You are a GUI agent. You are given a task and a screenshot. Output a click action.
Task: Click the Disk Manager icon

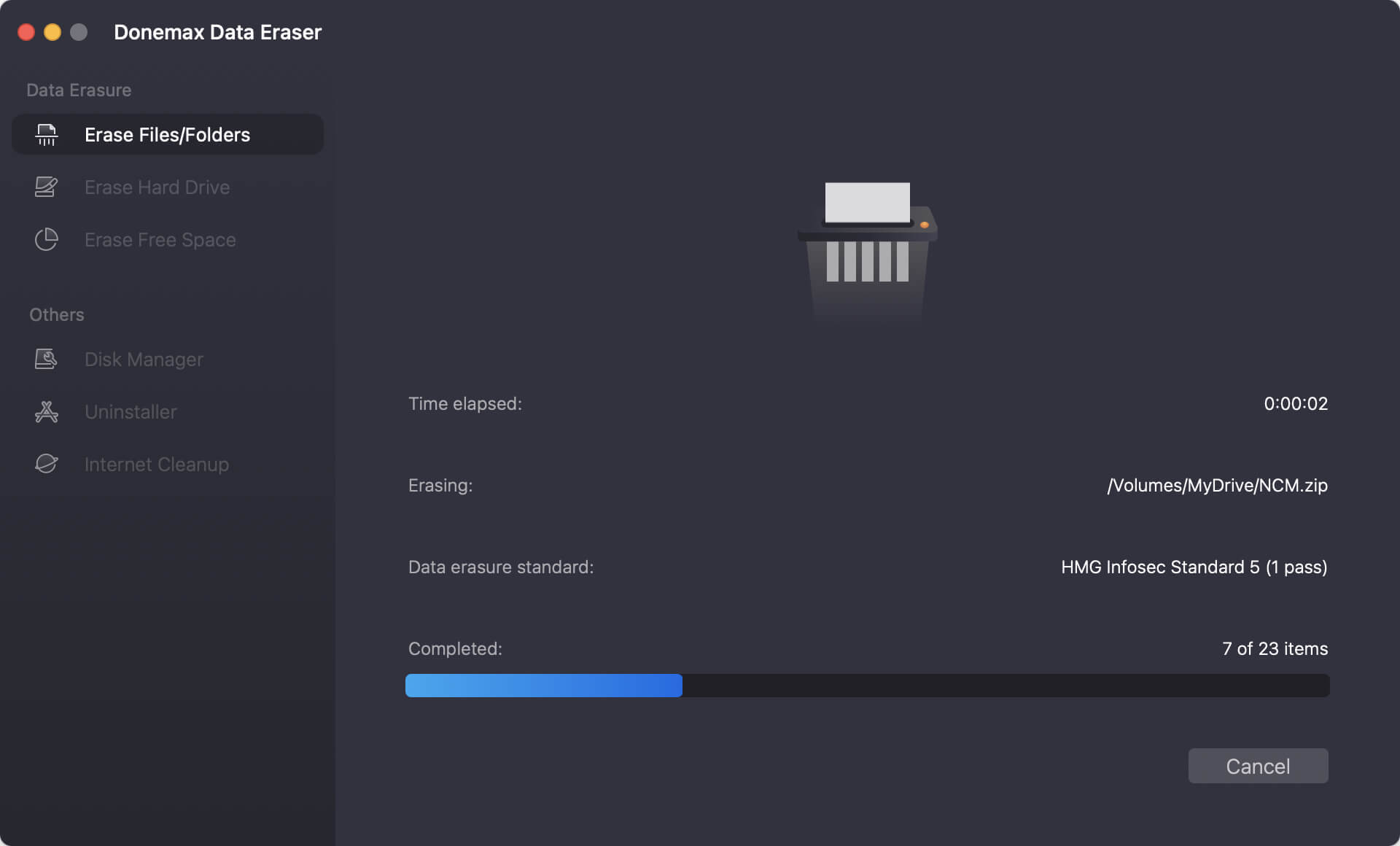47,360
